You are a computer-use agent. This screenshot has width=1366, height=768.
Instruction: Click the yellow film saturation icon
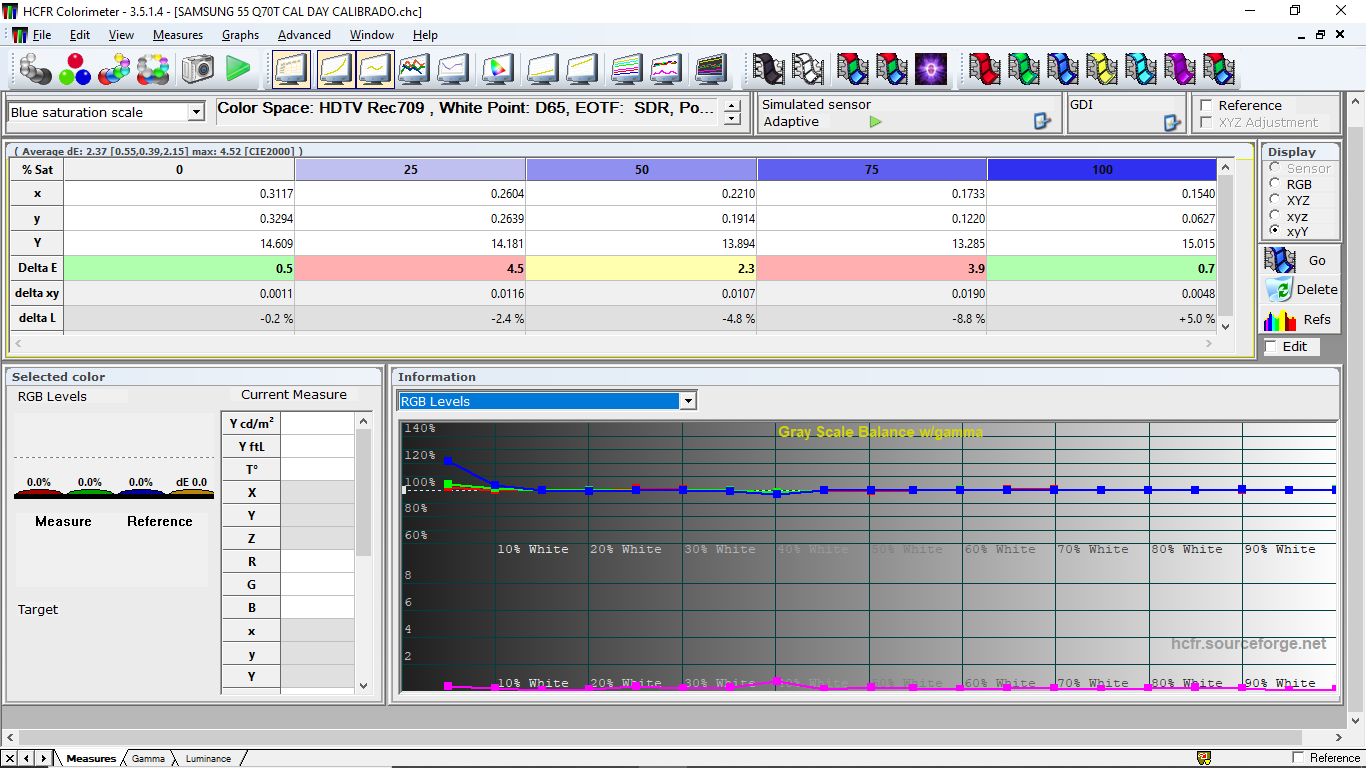pos(1102,69)
